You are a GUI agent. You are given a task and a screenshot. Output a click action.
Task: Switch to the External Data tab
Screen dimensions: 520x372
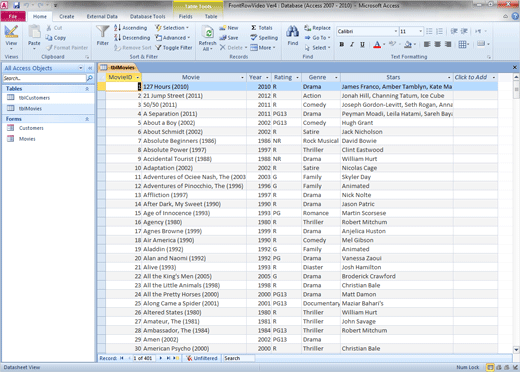pyautogui.click(x=102, y=16)
